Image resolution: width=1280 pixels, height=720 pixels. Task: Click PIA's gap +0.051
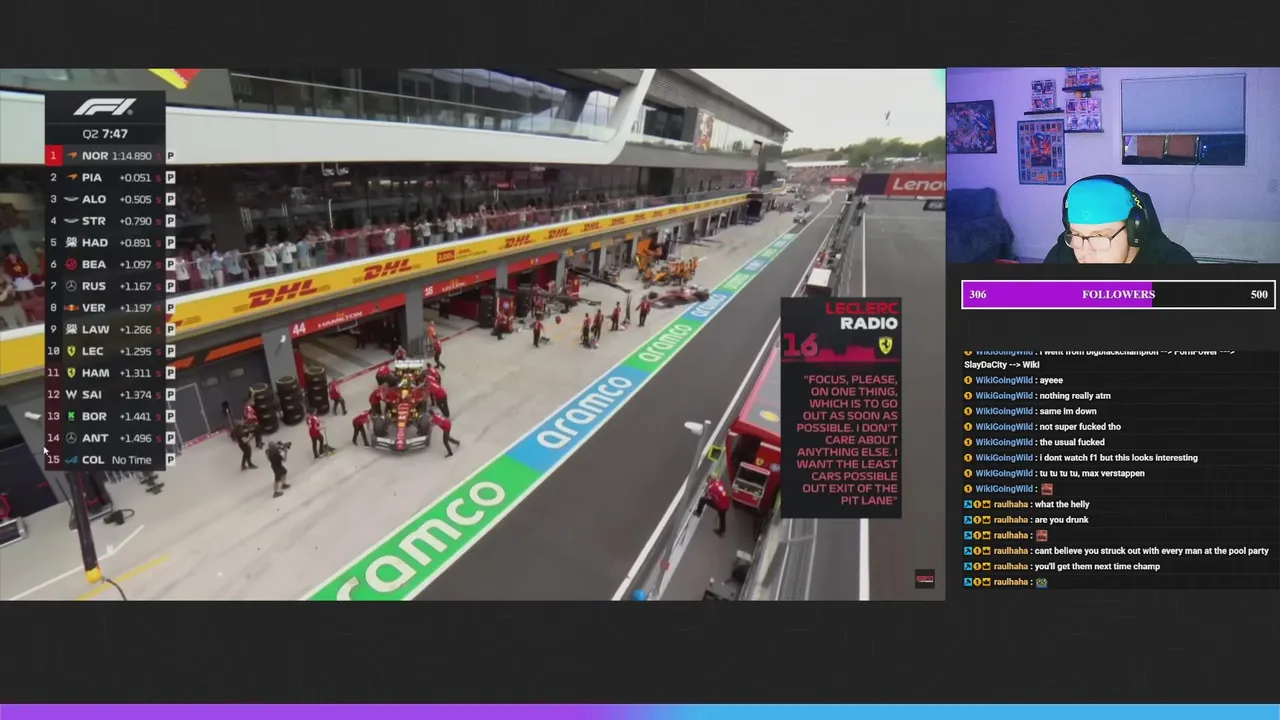pos(135,178)
